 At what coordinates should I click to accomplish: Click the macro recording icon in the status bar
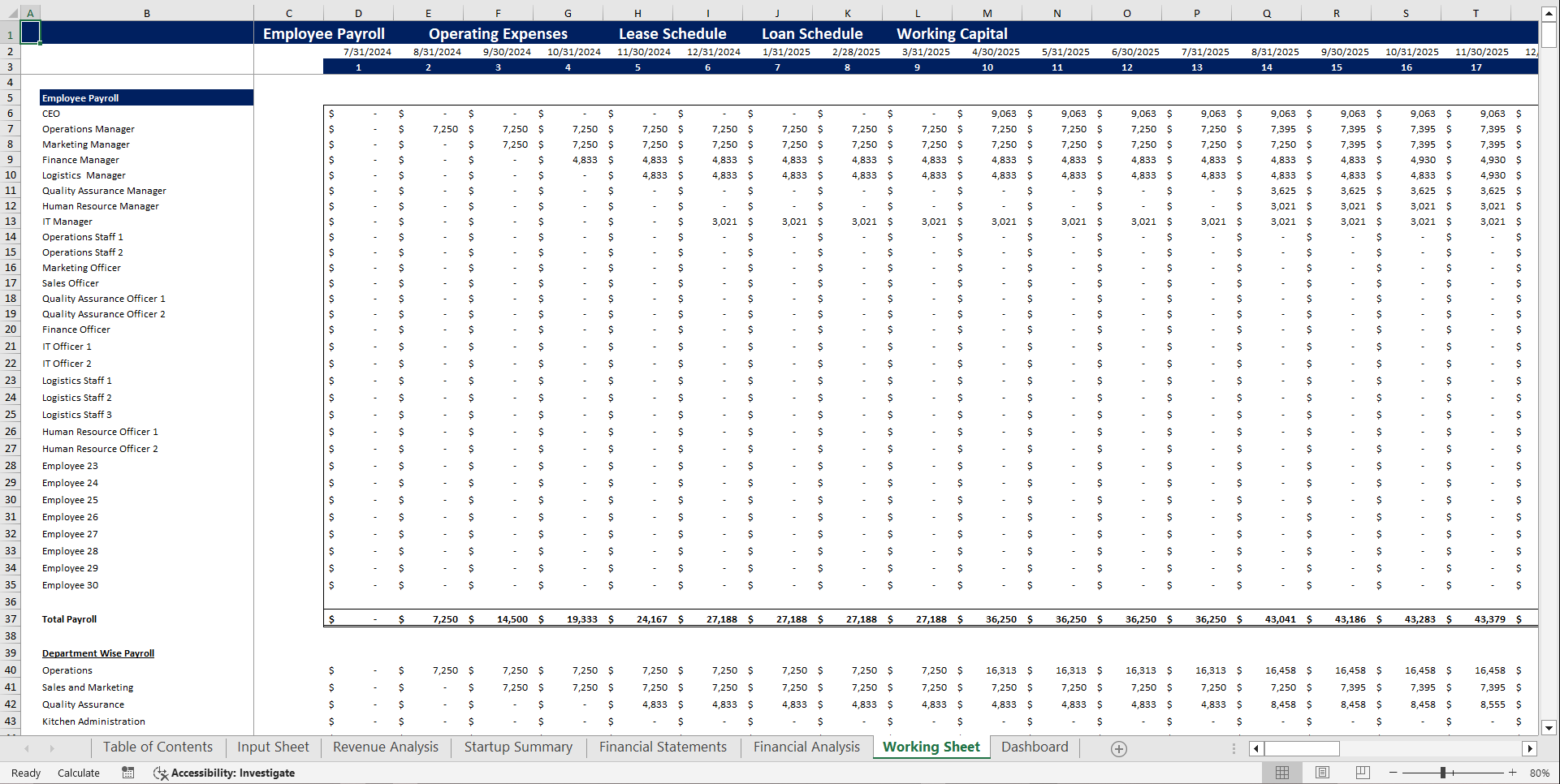[x=127, y=773]
